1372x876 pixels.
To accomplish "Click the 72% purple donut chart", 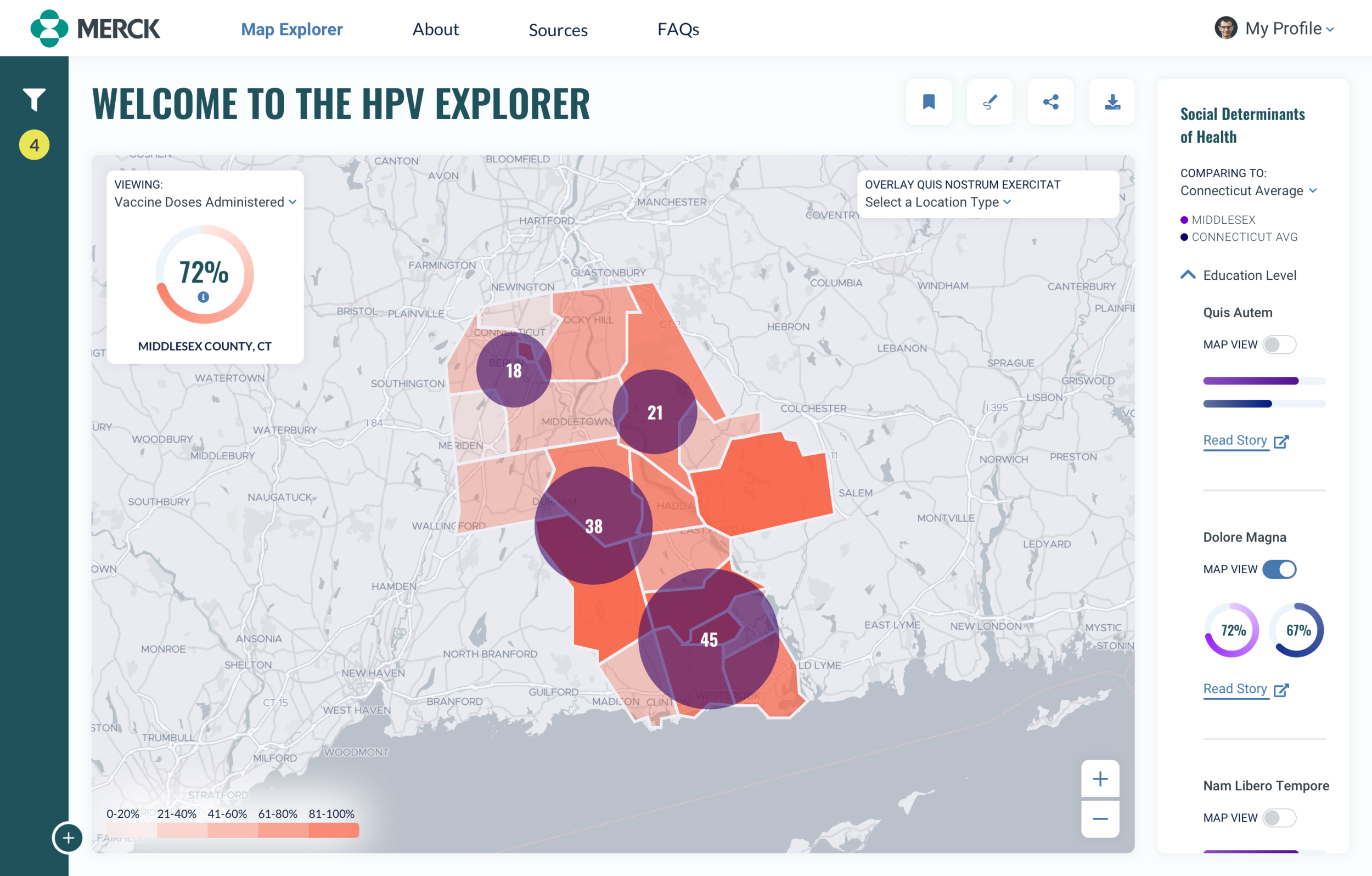I will (x=1233, y=630).
